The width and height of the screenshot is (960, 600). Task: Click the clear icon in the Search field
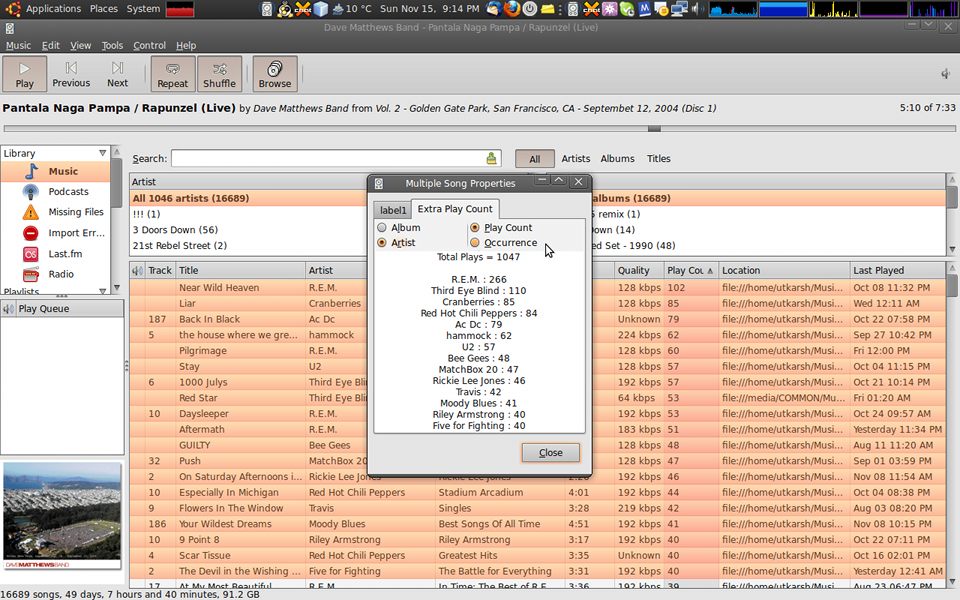click(491, 159)
